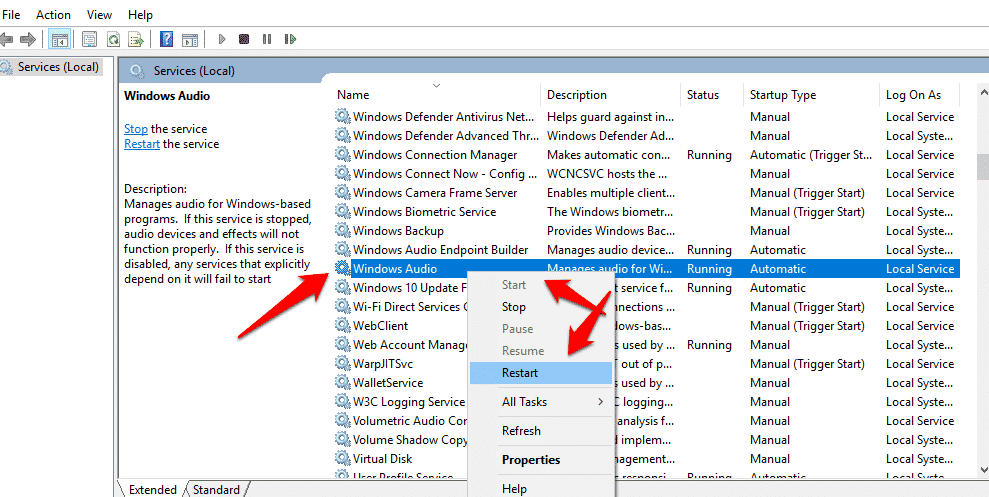
Task: Click the Export List toolbar icon
Action: (x=136, y=39)
